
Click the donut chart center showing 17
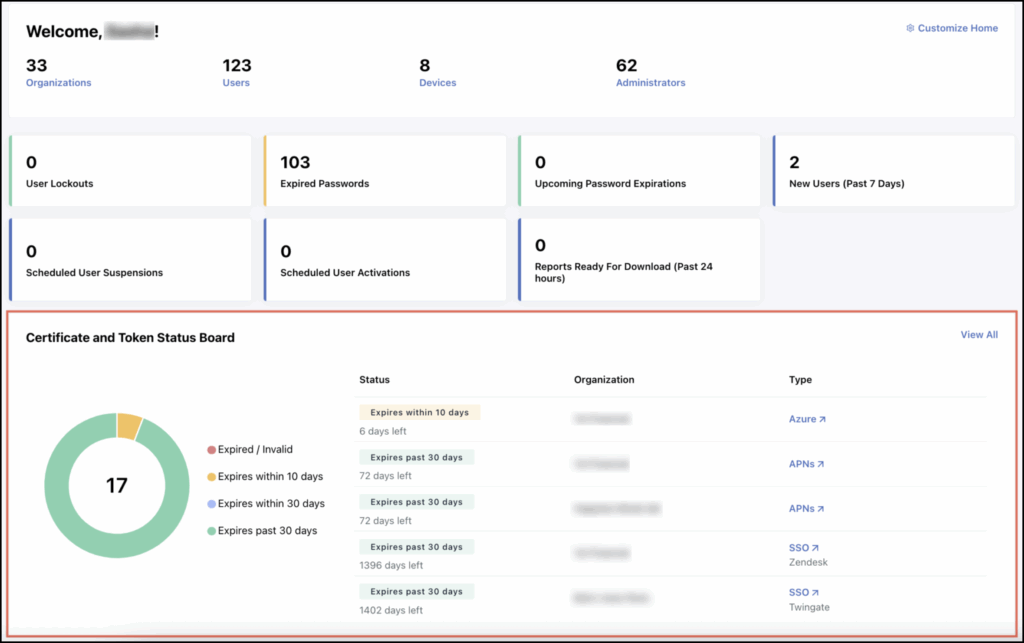(x=117, y=486)
